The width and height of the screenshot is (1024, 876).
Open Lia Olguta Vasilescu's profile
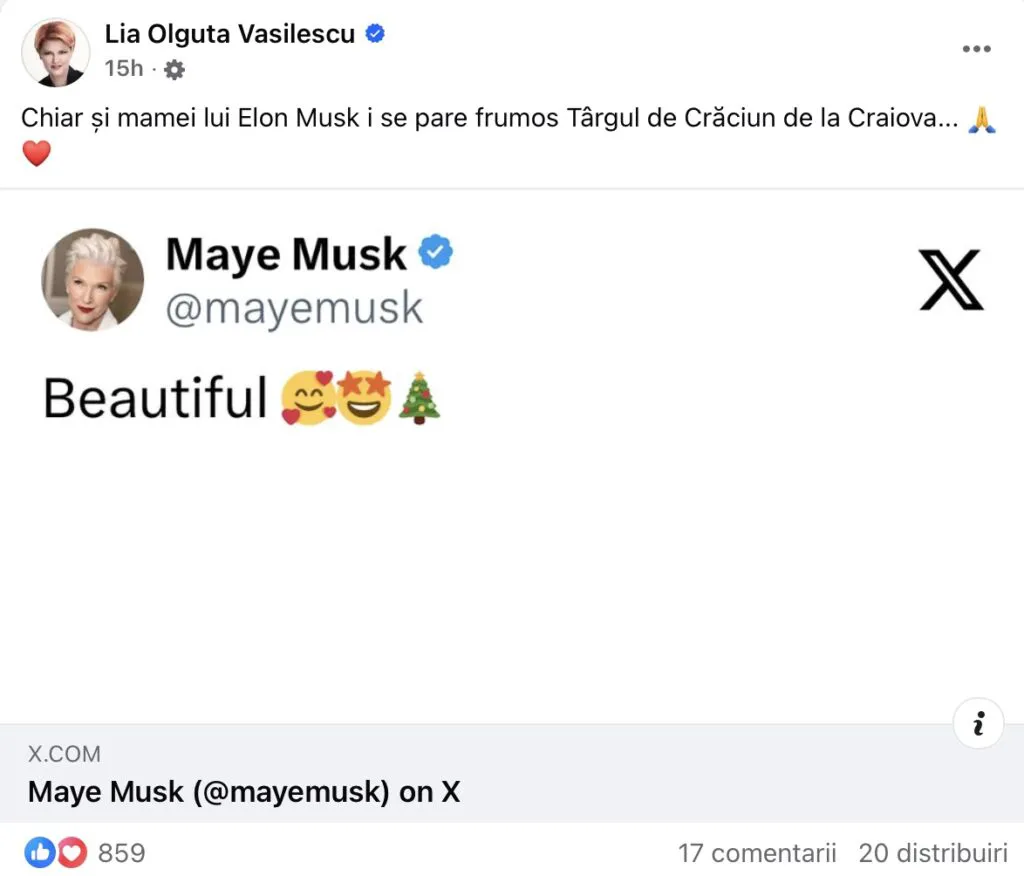(x=229, y=32)
